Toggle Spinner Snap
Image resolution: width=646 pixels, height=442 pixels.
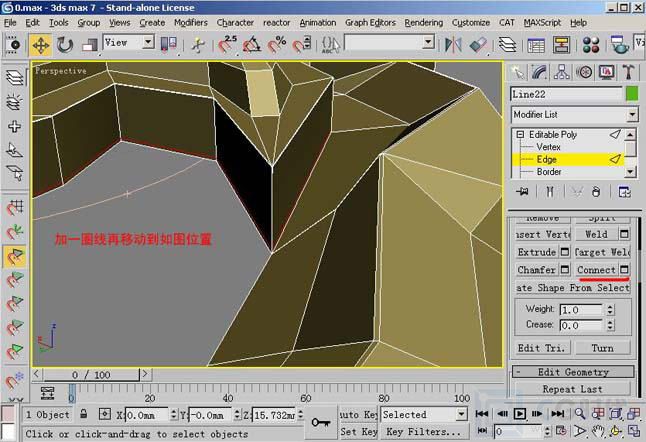[x=302, y=45]
